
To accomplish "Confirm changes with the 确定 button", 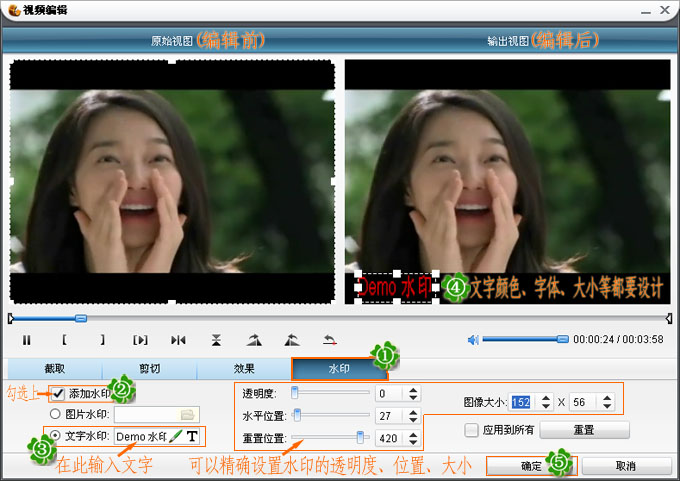I will coord(531,466).
